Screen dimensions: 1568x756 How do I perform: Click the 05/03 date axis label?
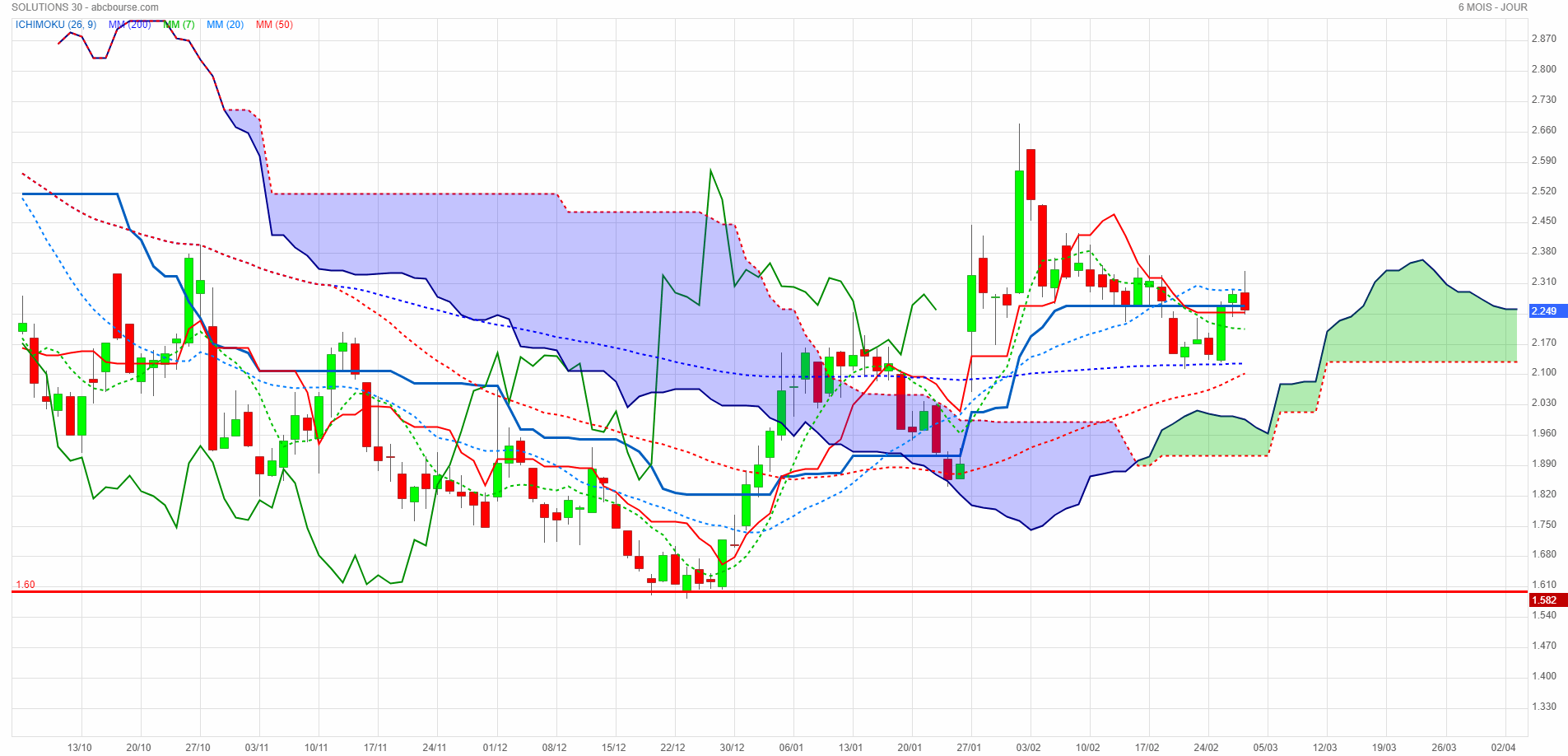pyautogui.click(x=1266, y=748)
